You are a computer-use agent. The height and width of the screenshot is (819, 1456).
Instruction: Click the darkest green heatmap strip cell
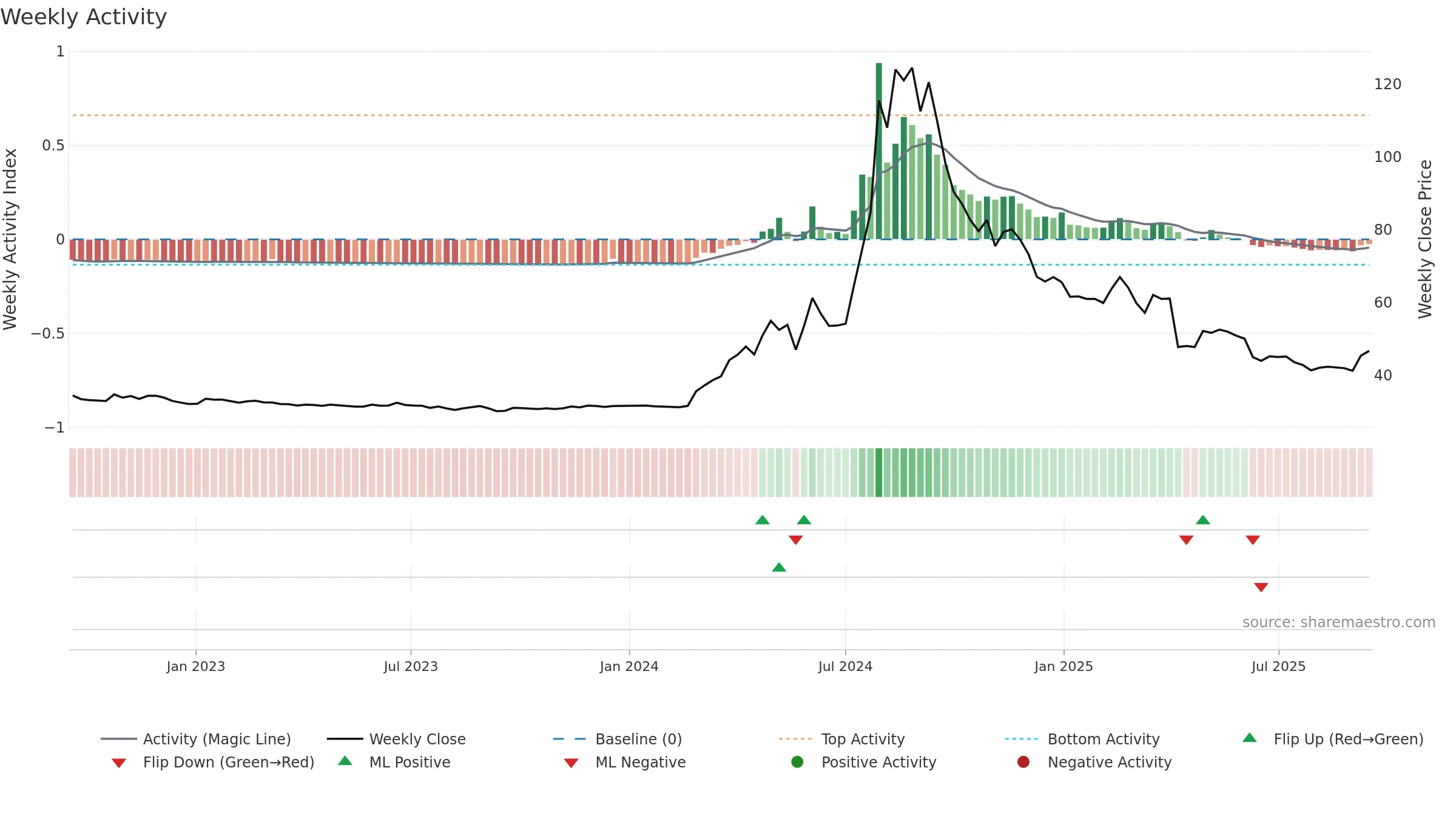879,473
